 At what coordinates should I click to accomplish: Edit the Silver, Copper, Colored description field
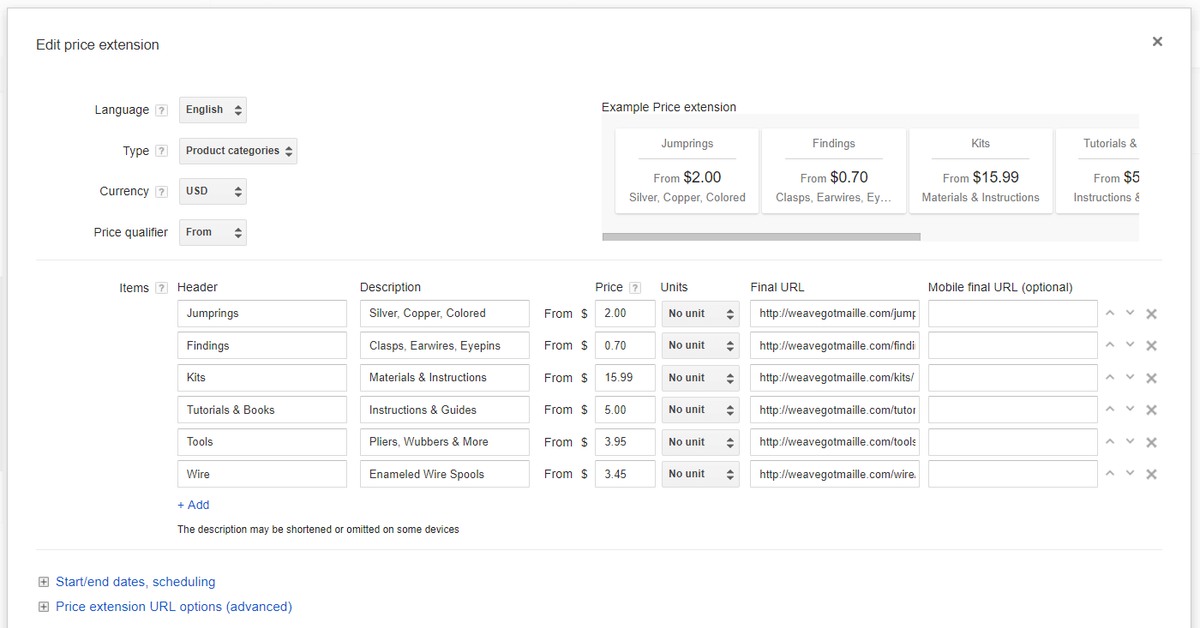[x=445, y=314]
